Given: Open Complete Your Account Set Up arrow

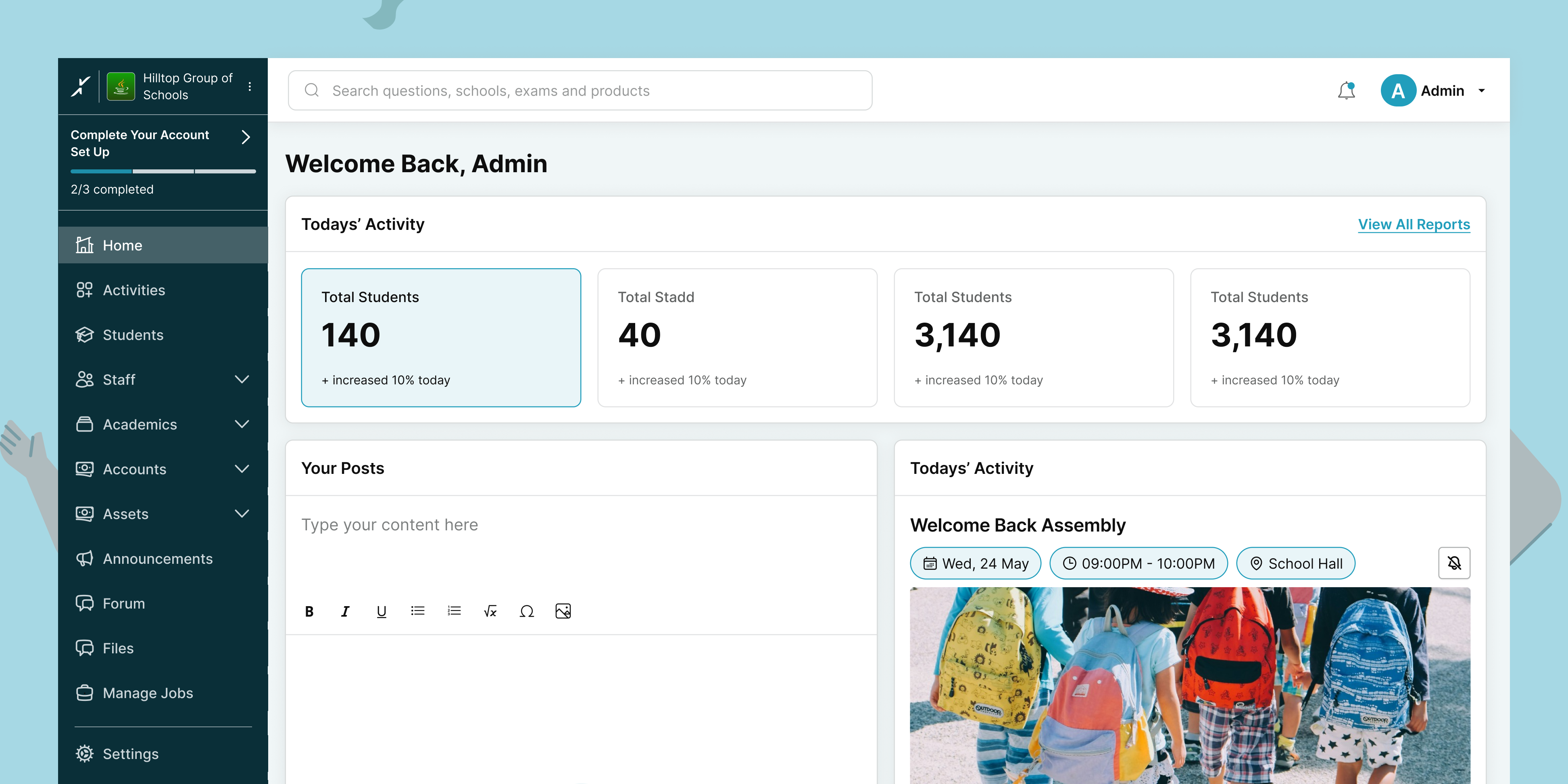Looking at the screenshot, I should [x=246, y=137].
